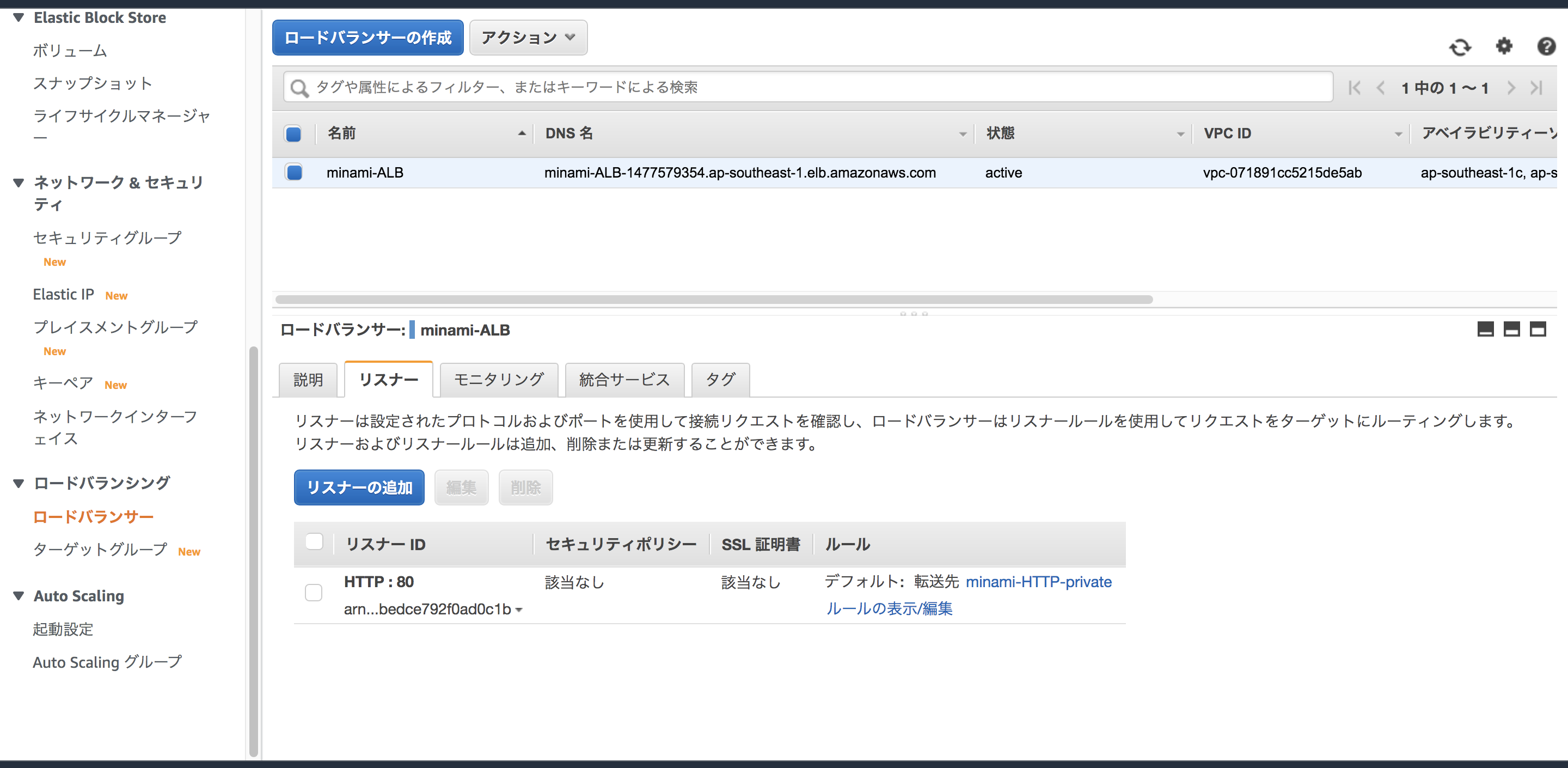Jump to last page with pagination icon
This screenshot has height=768, width=1568.
tap(1536, 87)
